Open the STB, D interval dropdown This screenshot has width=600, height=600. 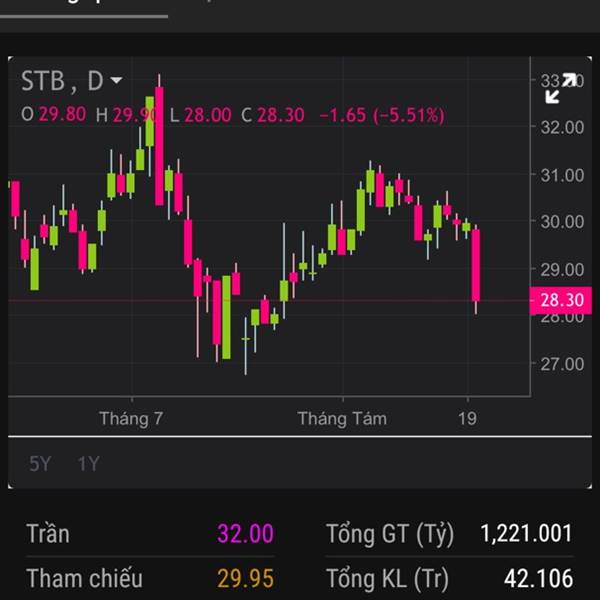[x=72, y=81]
